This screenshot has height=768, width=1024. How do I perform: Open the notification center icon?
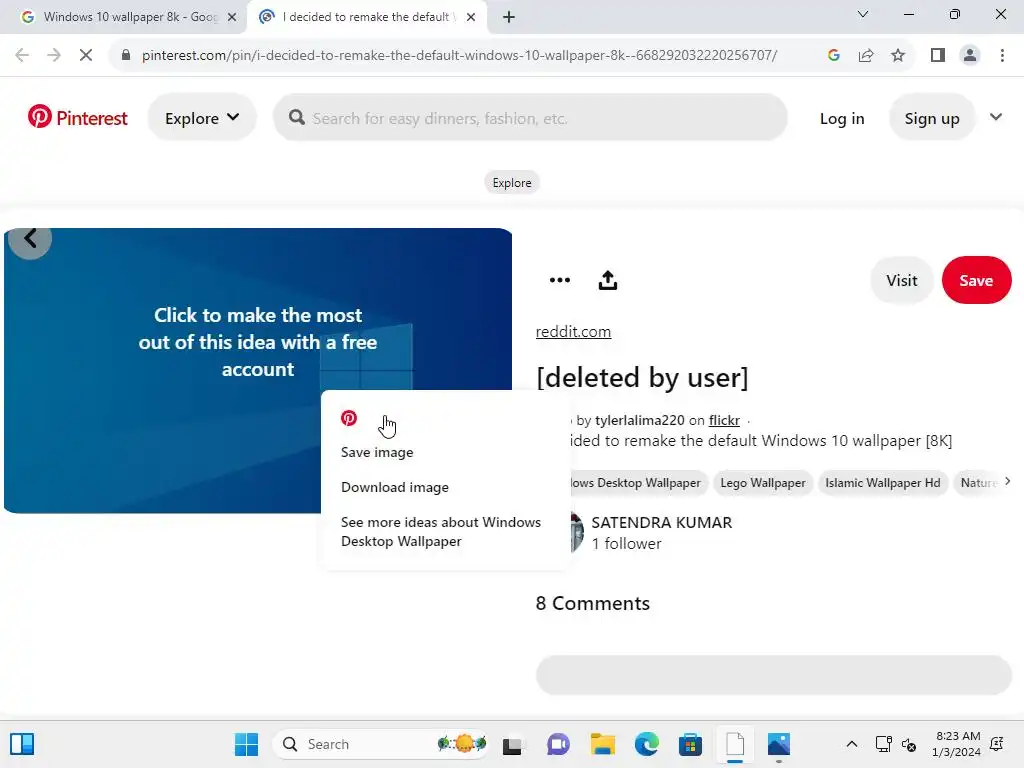pos(997,744)
